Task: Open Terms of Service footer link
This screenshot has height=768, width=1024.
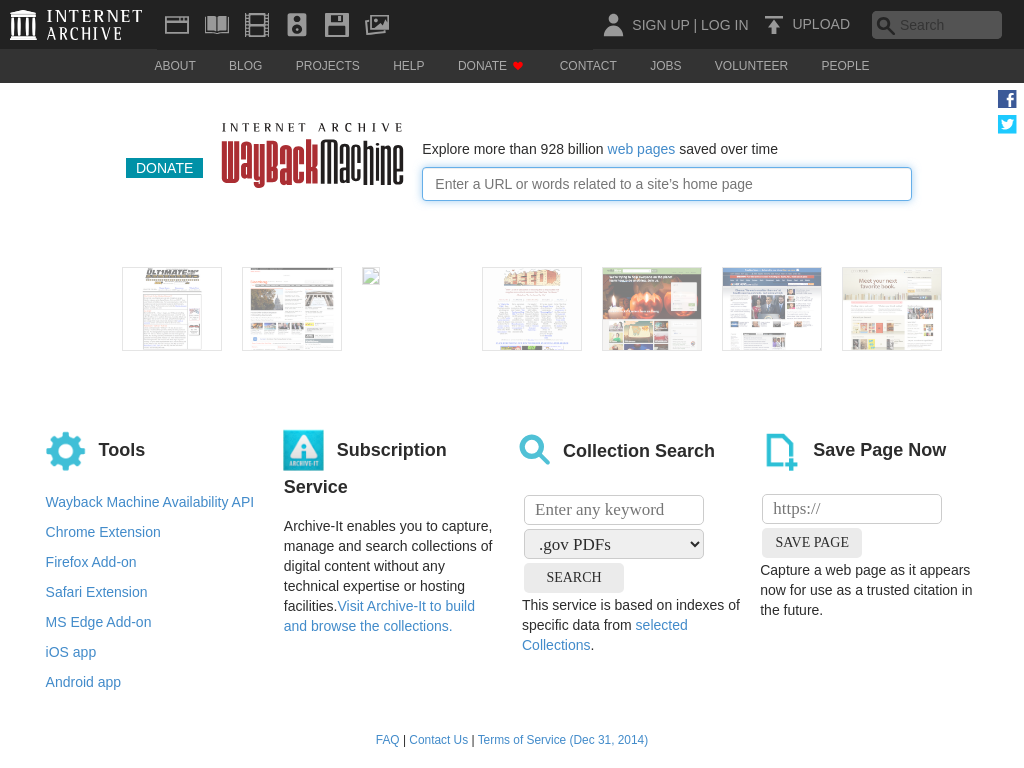Action: tap(563, 740)
